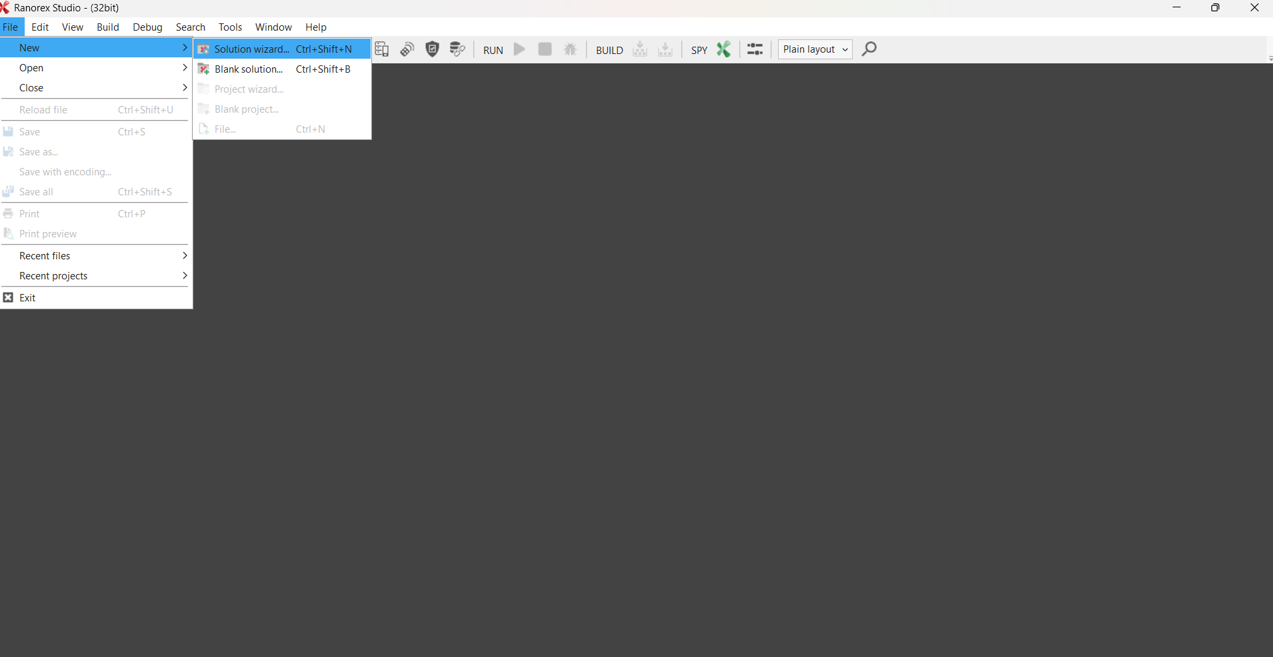Screen dimensions: 1273x657
Task: Select New in the File menu
Action: coord(96,48)
